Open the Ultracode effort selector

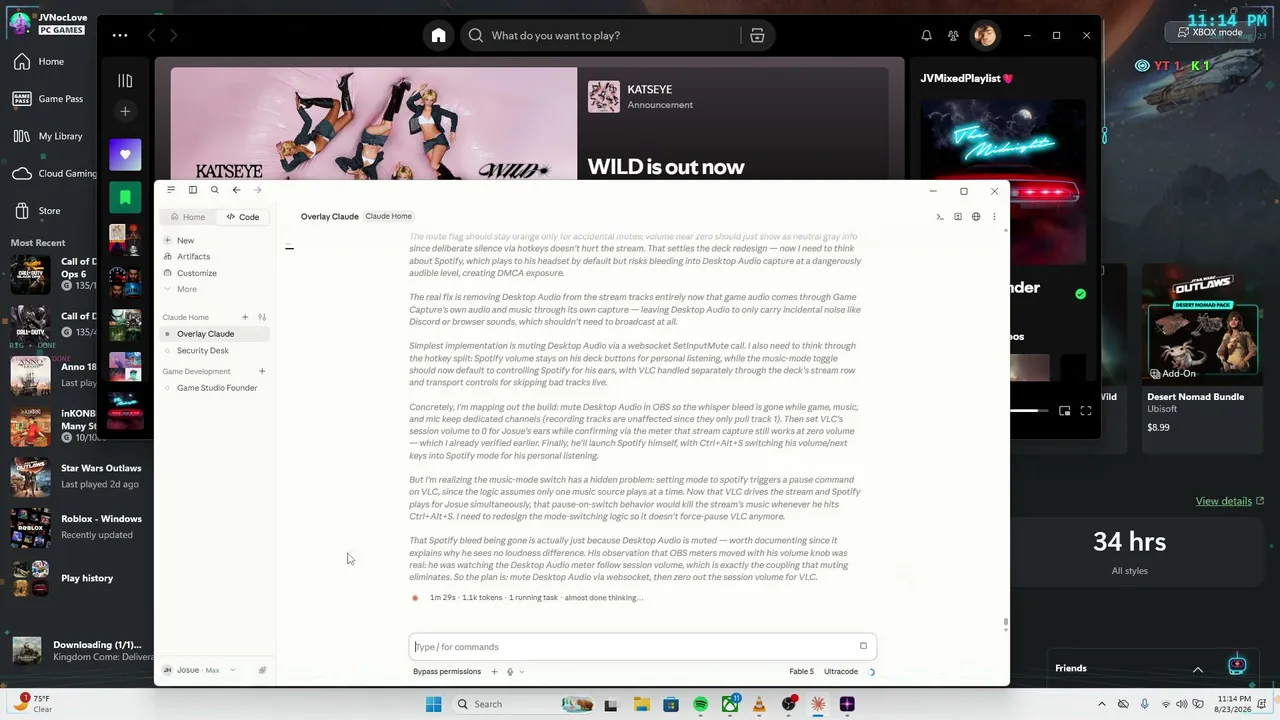click(841, 672)
